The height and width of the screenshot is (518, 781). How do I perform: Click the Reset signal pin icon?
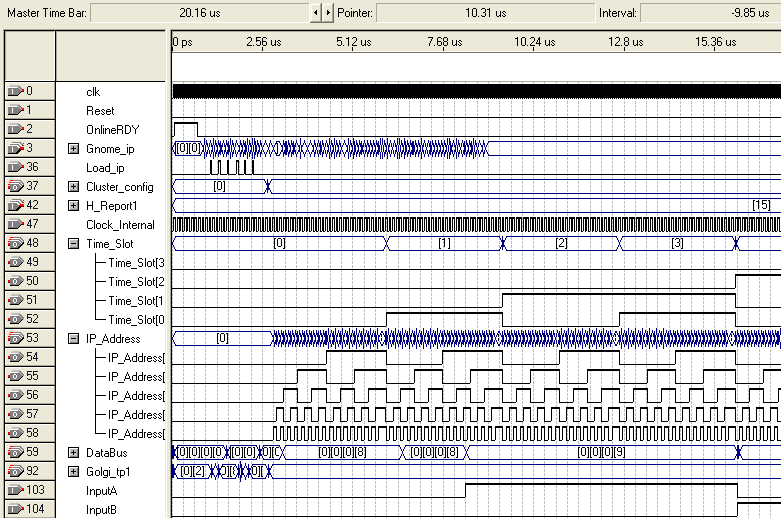tap(15, 111)
